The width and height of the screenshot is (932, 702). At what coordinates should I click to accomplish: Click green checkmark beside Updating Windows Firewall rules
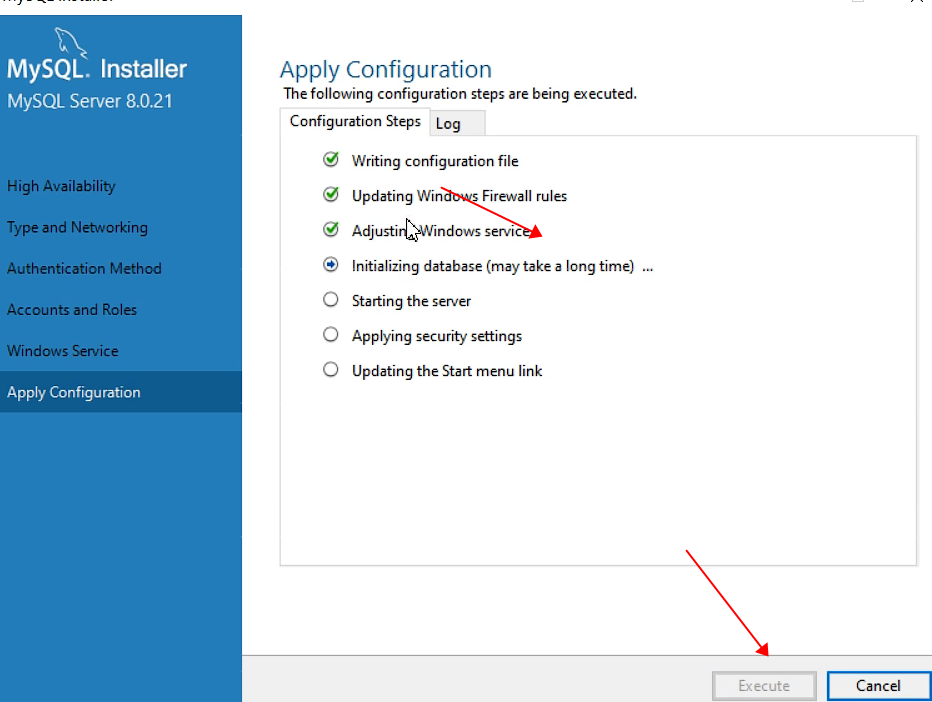(x=331, y=194)
